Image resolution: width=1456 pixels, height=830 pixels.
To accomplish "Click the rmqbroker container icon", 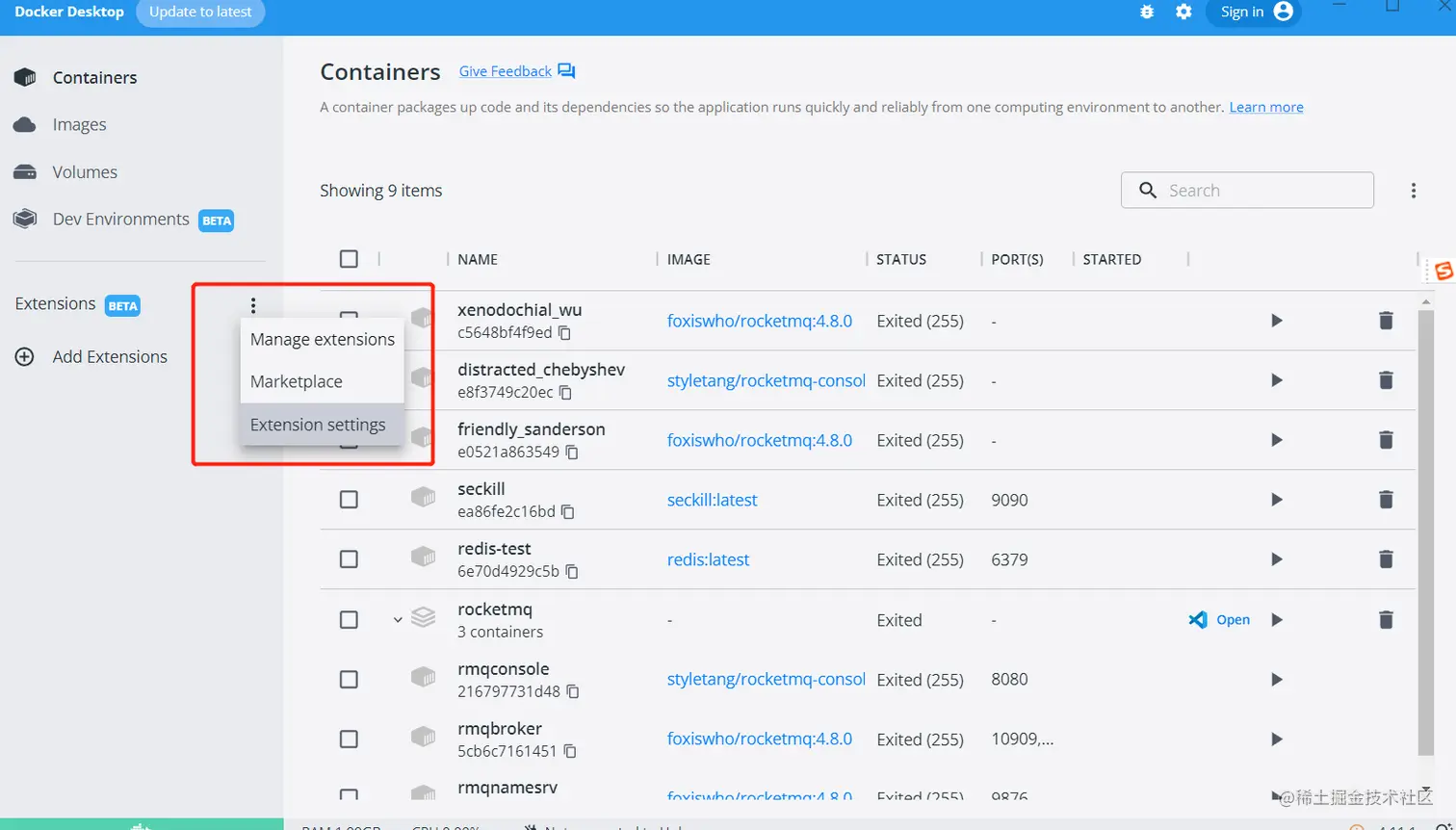I will click(423, 737).
